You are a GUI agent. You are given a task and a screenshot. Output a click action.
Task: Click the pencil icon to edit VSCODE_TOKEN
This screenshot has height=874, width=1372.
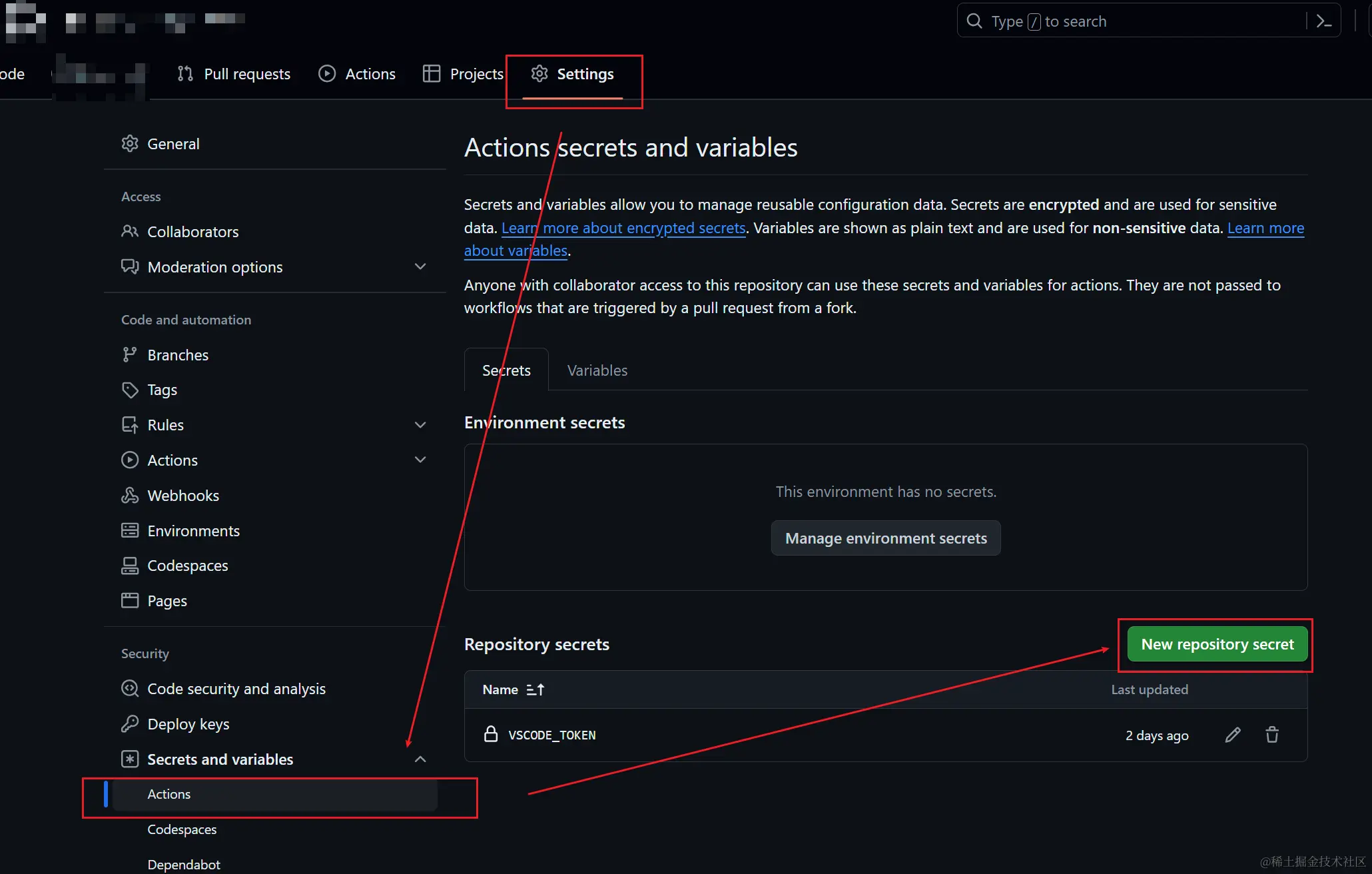[1233, 735]
